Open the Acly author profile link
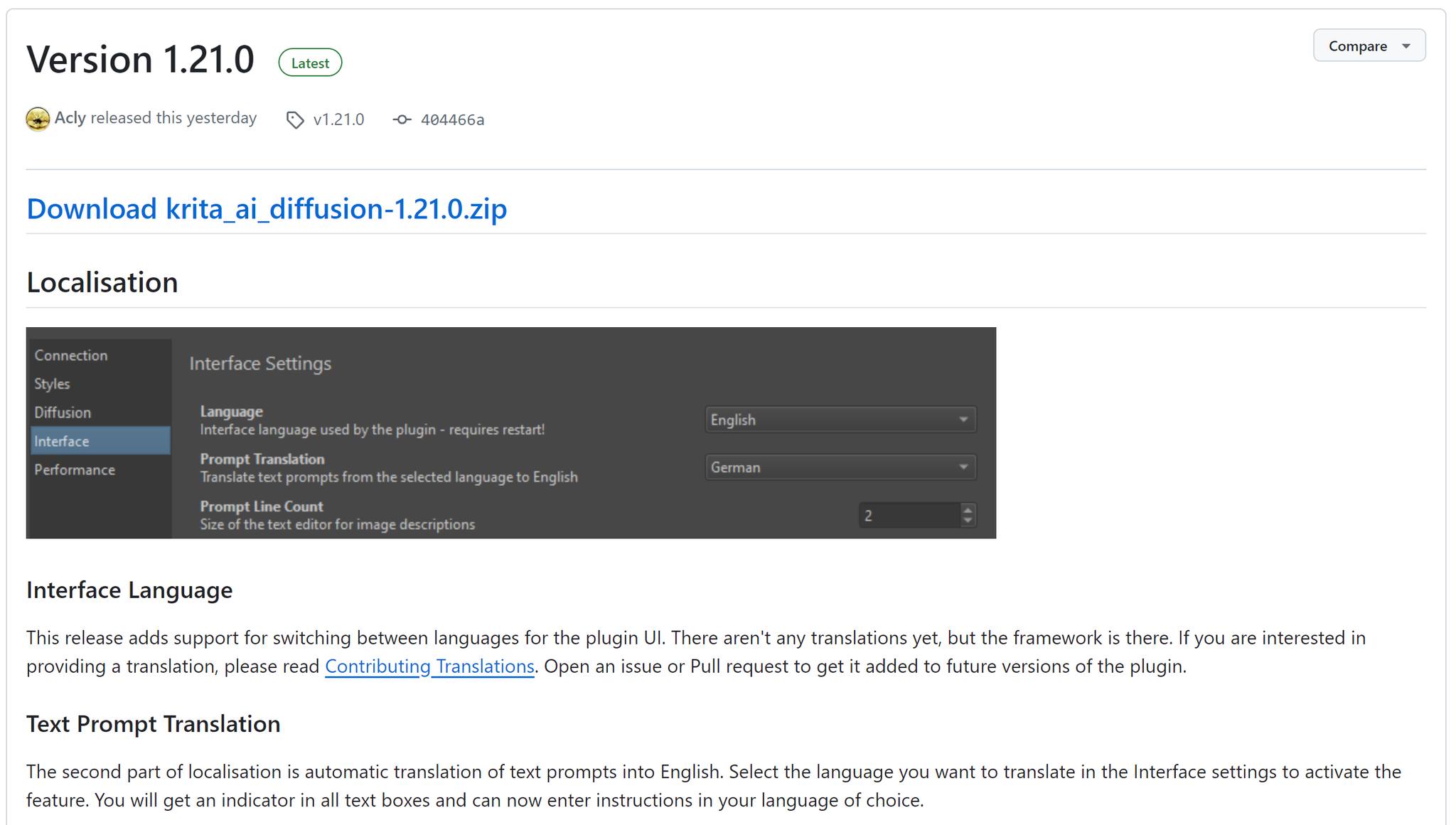Image resolution: width=1456 pixels, height=825 pixels. (x=70, y=118)
